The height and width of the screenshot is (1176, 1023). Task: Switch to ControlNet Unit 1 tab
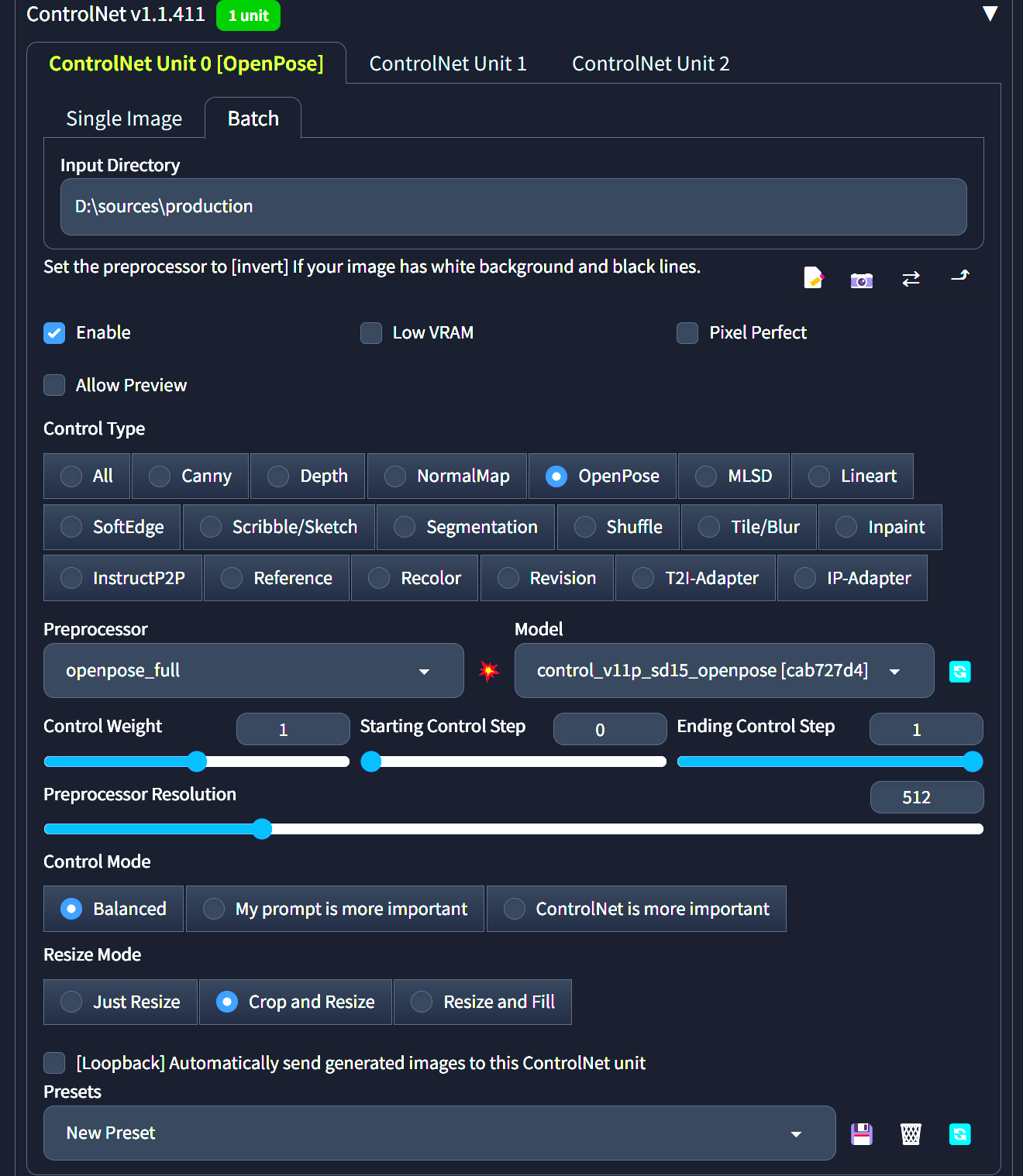(x=448, y=64)
